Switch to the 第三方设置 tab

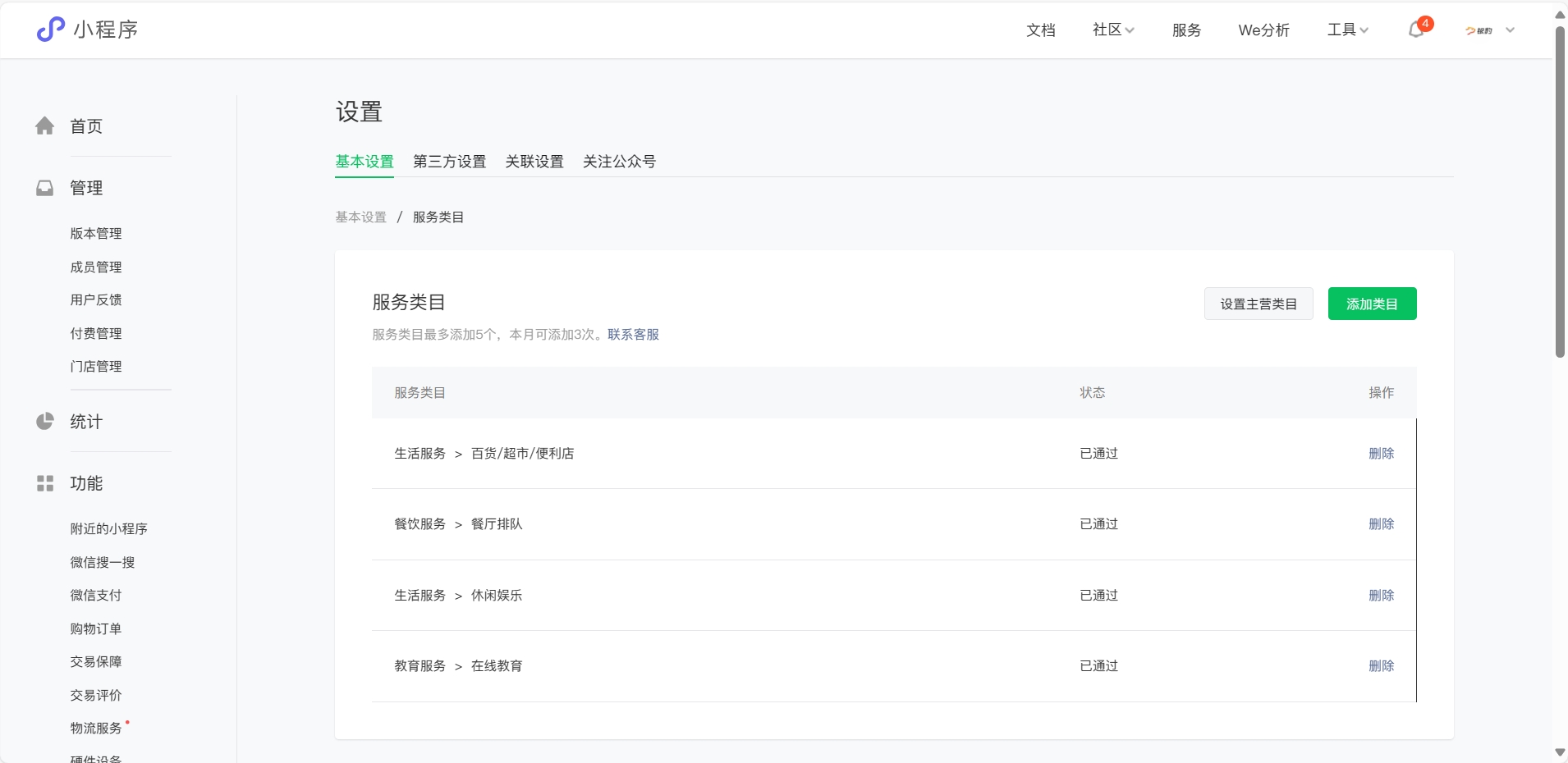click(449, 162)
